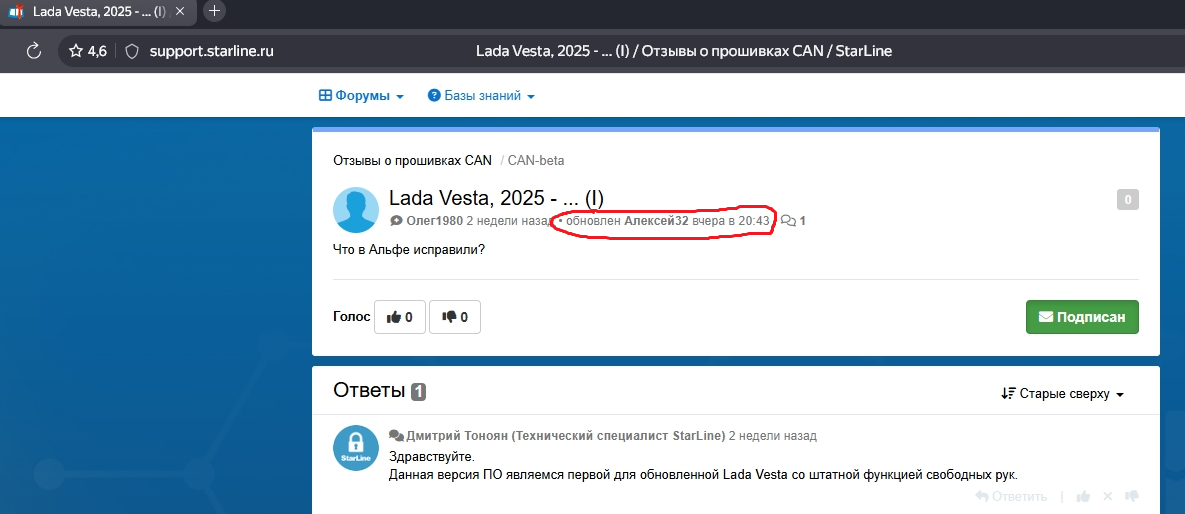Click the thumbs-up icon on the reply

(1082, 497)
